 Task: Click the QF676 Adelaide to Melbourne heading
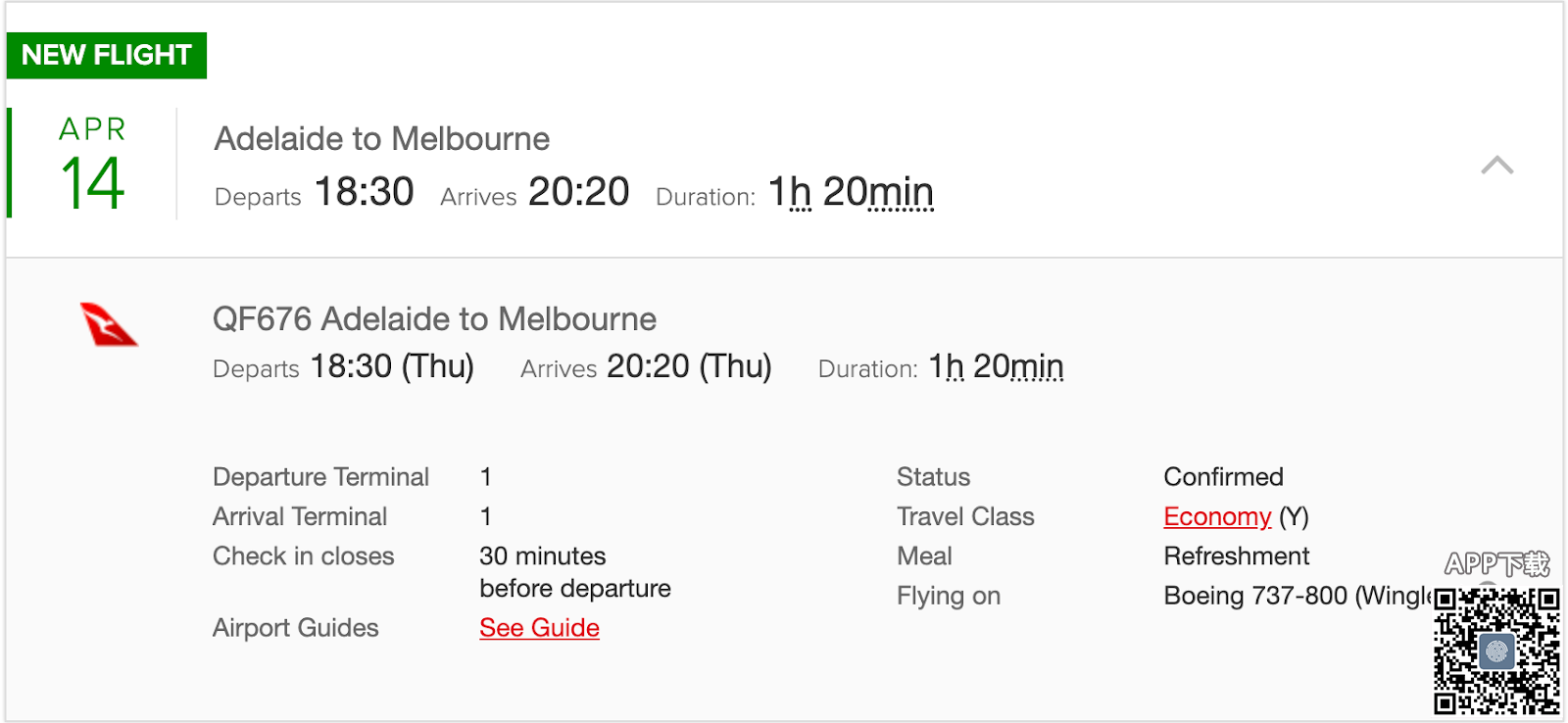pos(434,319)
